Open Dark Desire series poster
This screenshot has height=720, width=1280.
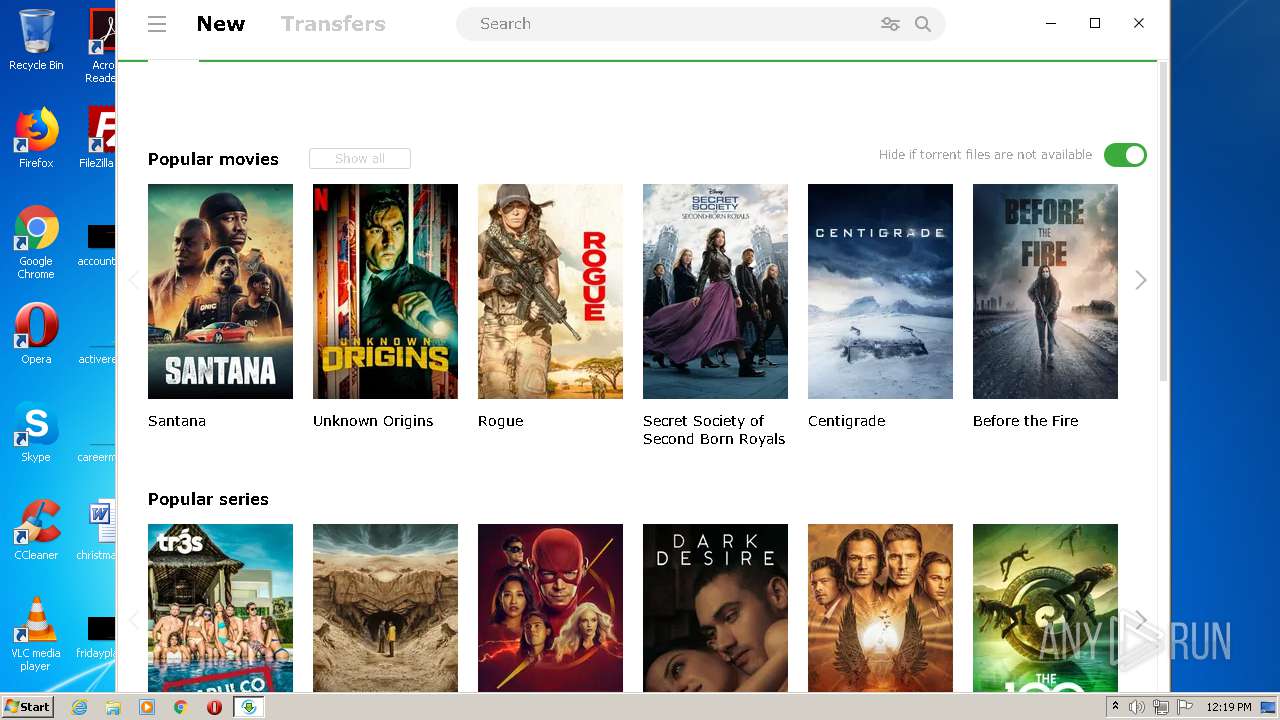715,608
